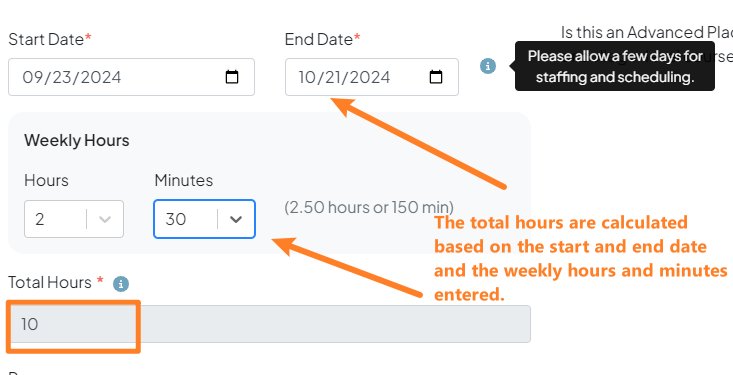Click the 2.50 hours or 150 min text
733x375 pixels.
click(369, 207)
